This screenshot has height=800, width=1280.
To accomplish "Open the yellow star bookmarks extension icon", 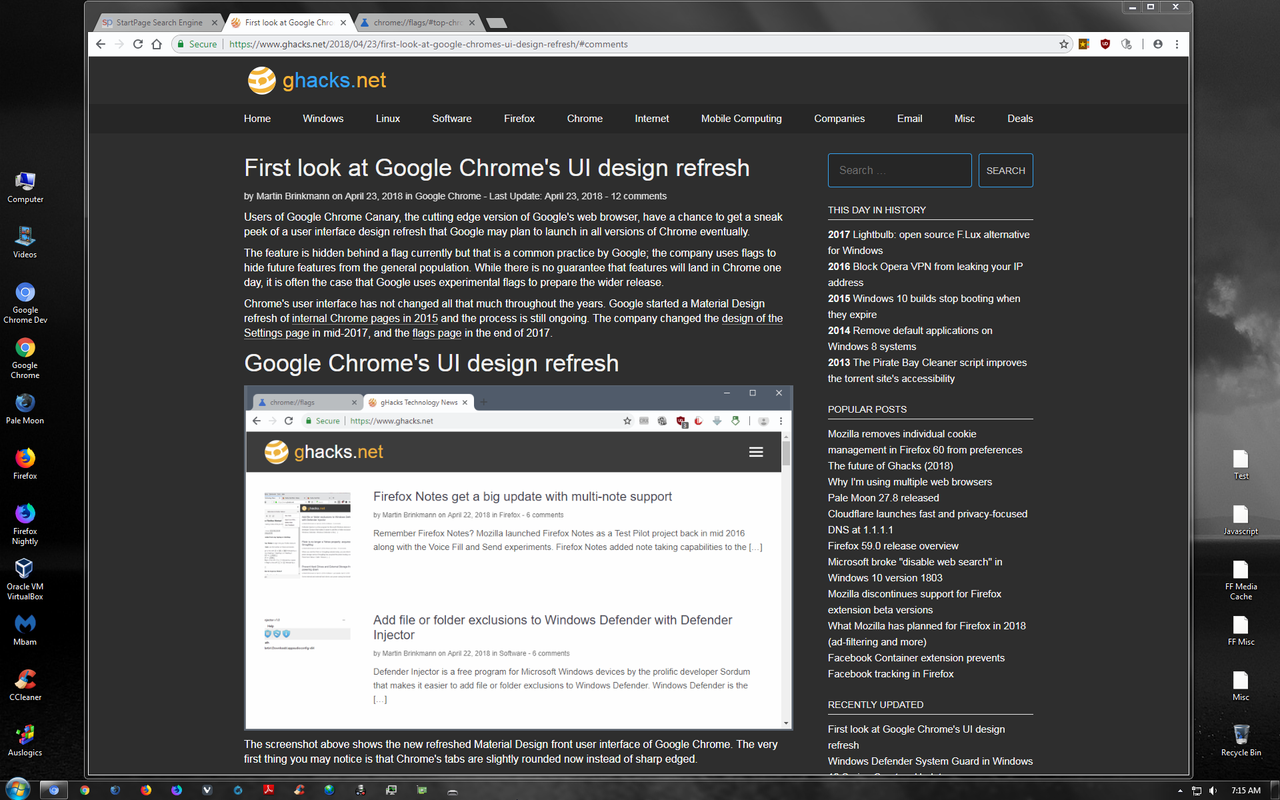I will pos(1084,44).
